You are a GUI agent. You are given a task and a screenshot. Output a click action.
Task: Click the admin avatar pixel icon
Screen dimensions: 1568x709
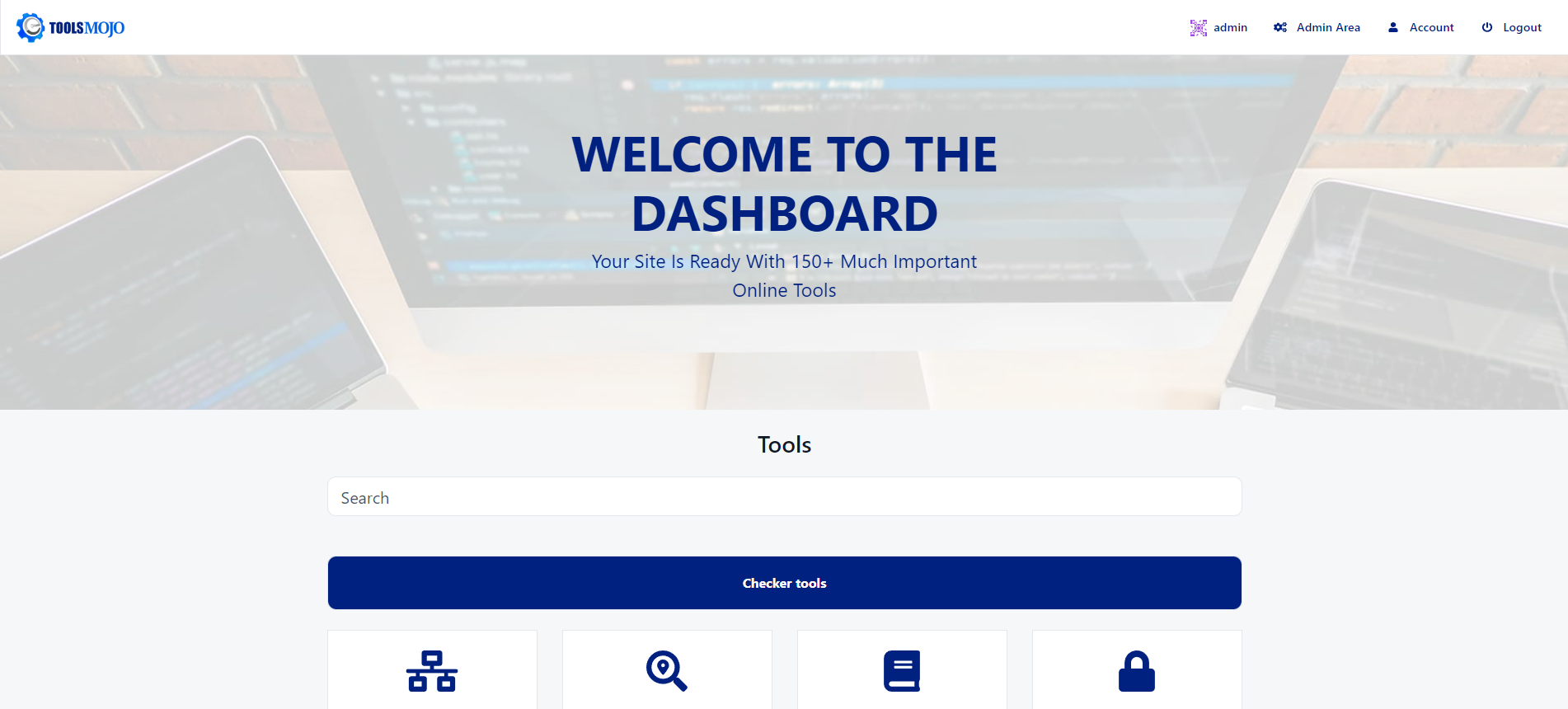tap(1198, 27)
